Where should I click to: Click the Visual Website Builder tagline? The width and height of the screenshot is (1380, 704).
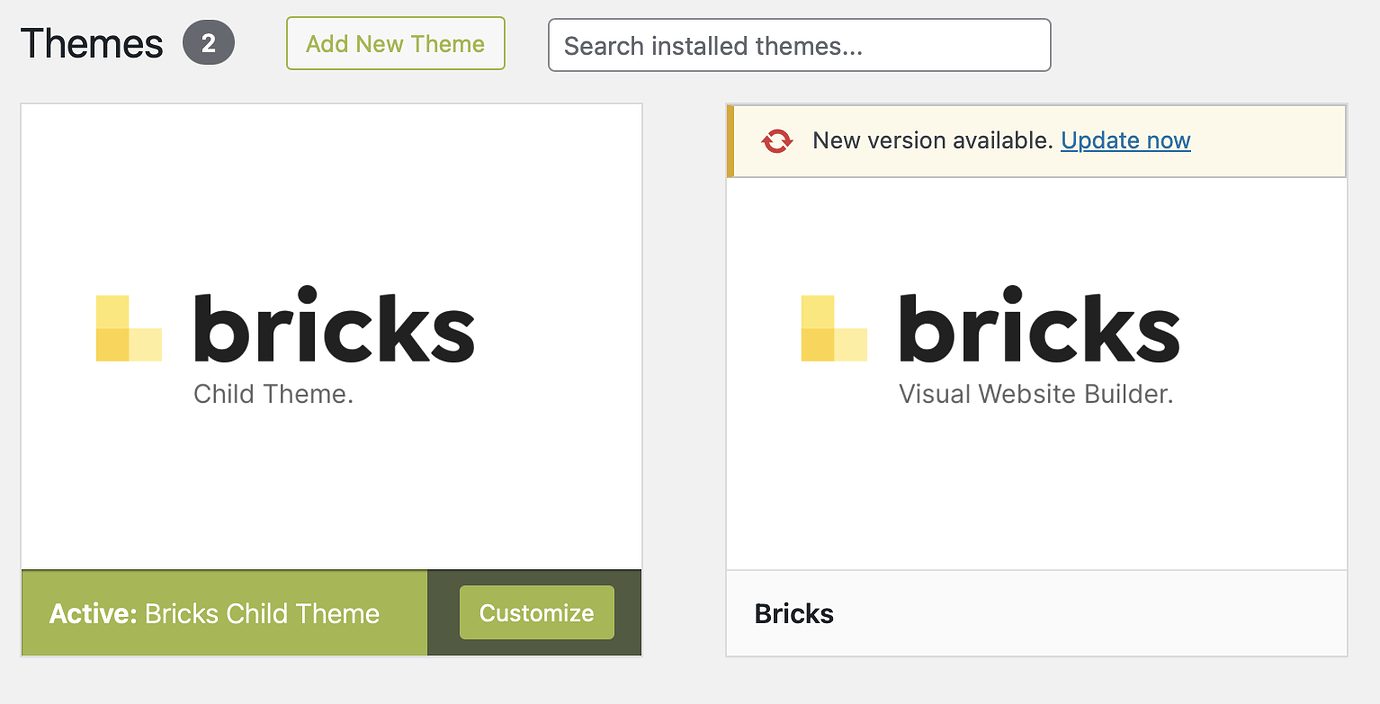point(1035,393)
